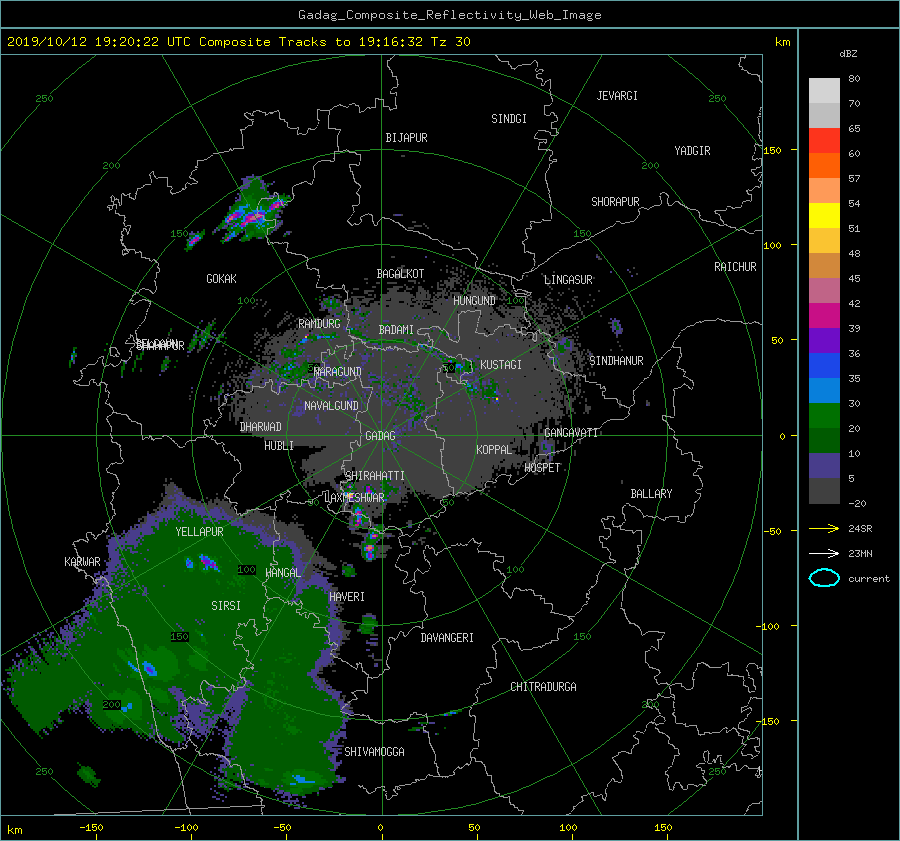Click the HANGAL city label
The width and height of the screenshot is (900, 841).
coord(283,573)
